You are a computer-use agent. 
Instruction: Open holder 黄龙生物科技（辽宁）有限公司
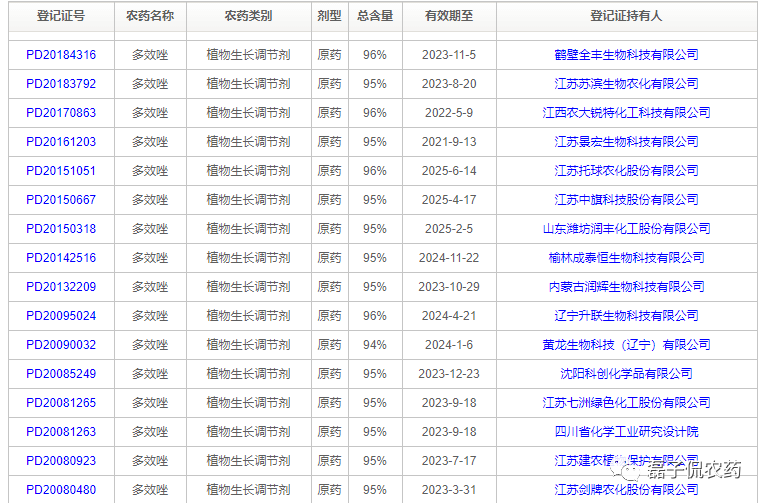point(626,345)
